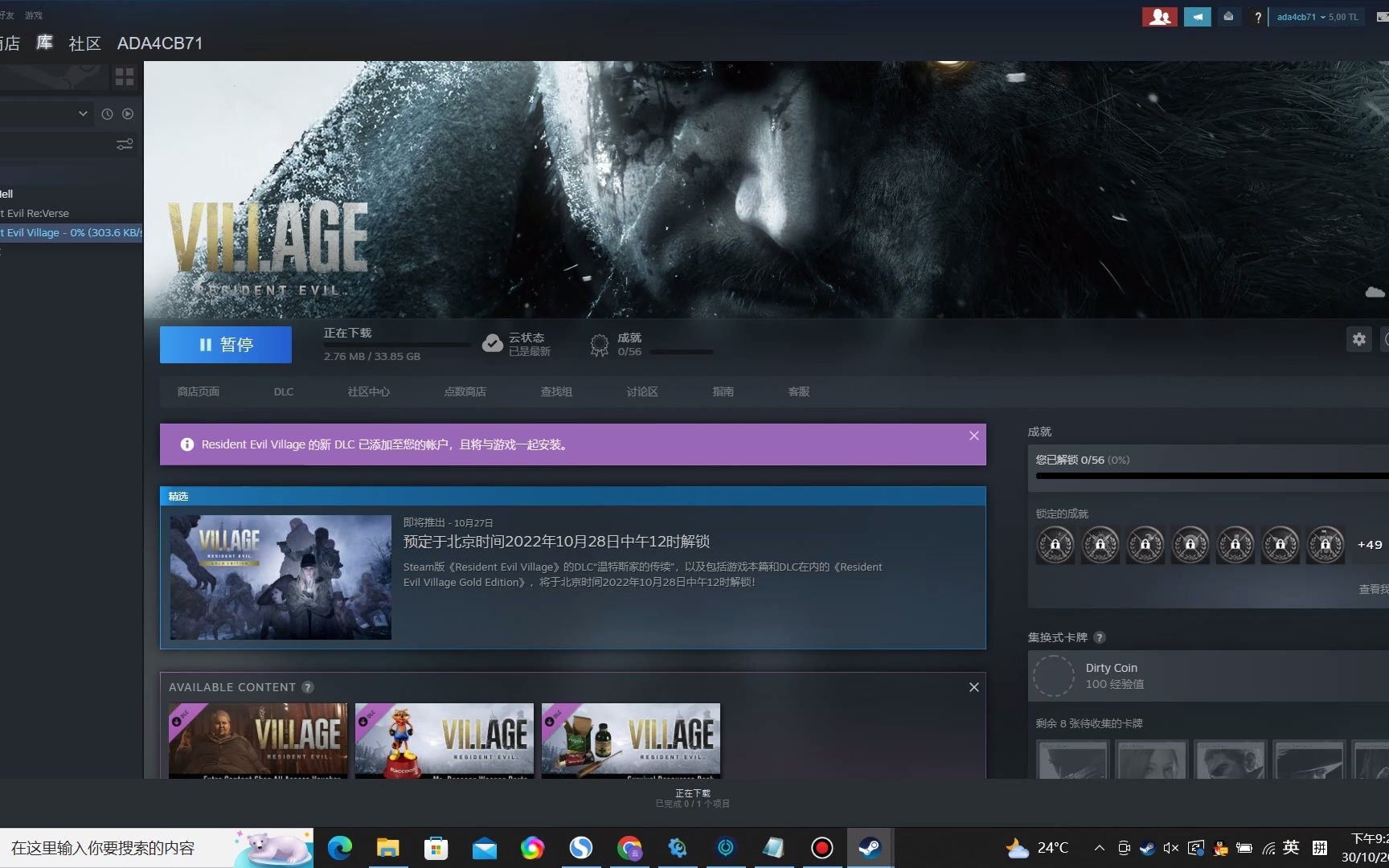Launch Microsoft Edge from taskbar
Image resolution: width=1389 pixels, height=868 pixels.
pyautogui.click(x=340, y=848)
